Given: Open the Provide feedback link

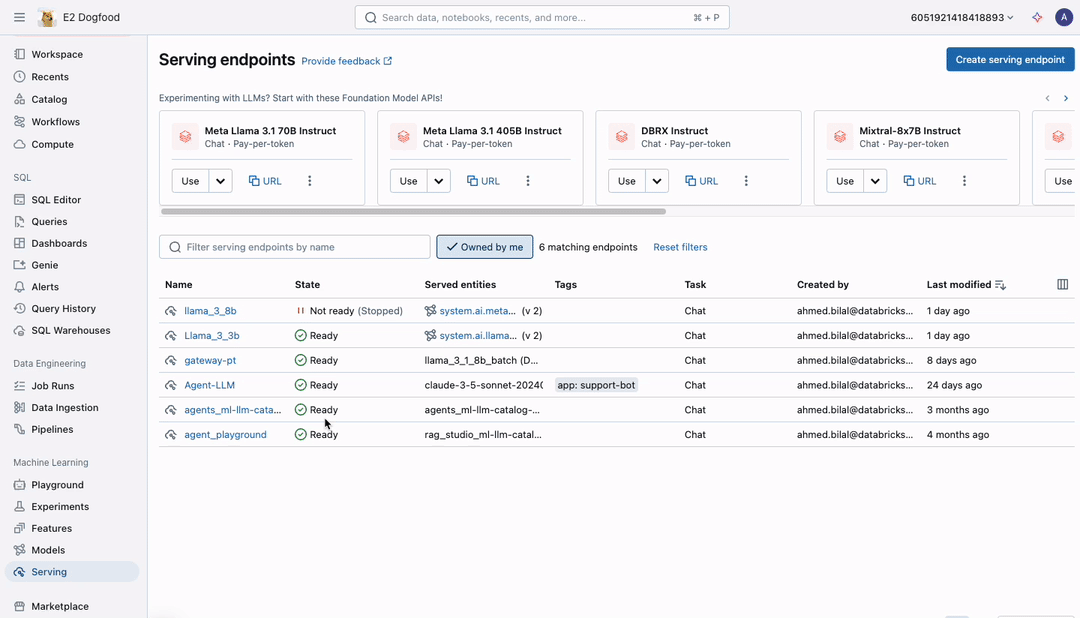Looking at the screenshot, I should 341,60.
